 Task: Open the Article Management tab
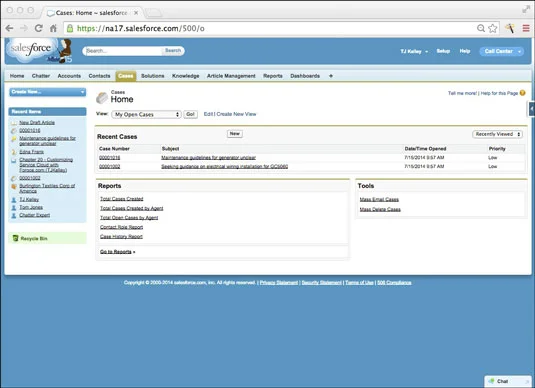[x=231, y=76]
